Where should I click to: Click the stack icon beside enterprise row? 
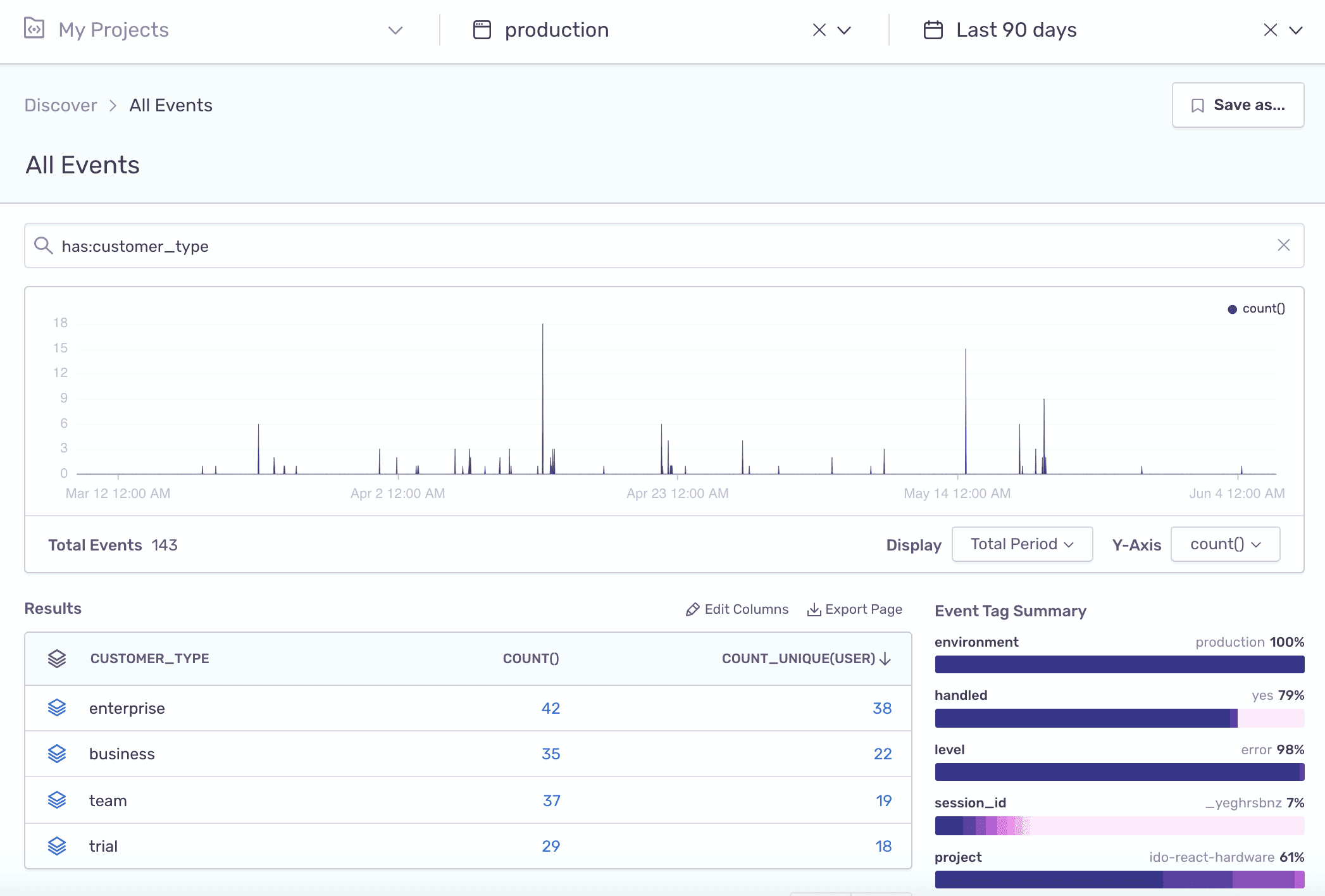pyautogui.click(x=57, y=708)
